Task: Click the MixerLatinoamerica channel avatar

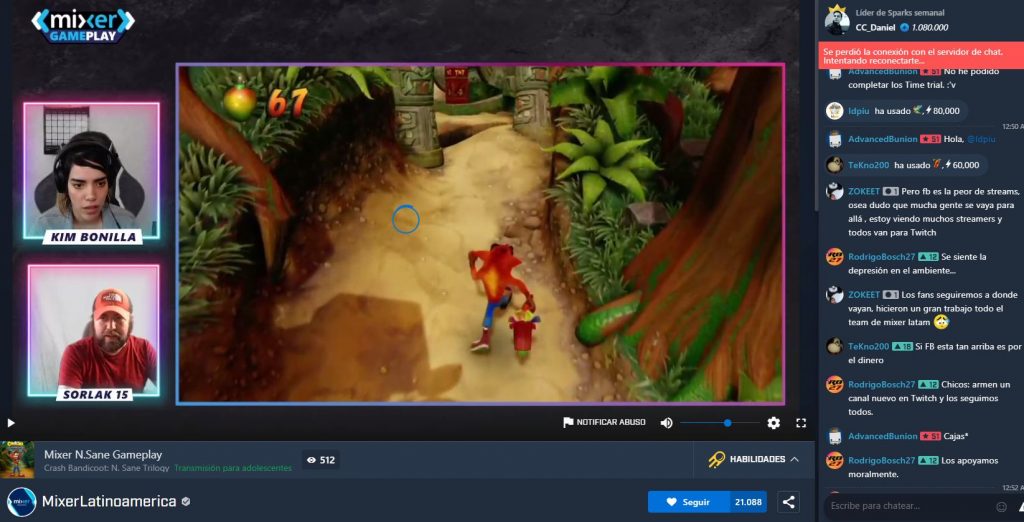Action: click(21, 502)
